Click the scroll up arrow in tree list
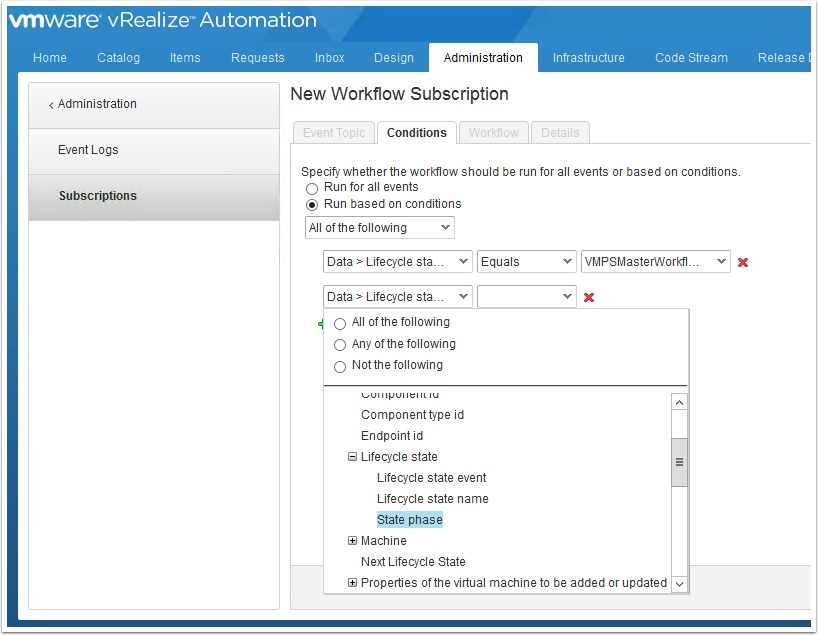Viewport: 818px width, 635px height. [x=679, y=402]
